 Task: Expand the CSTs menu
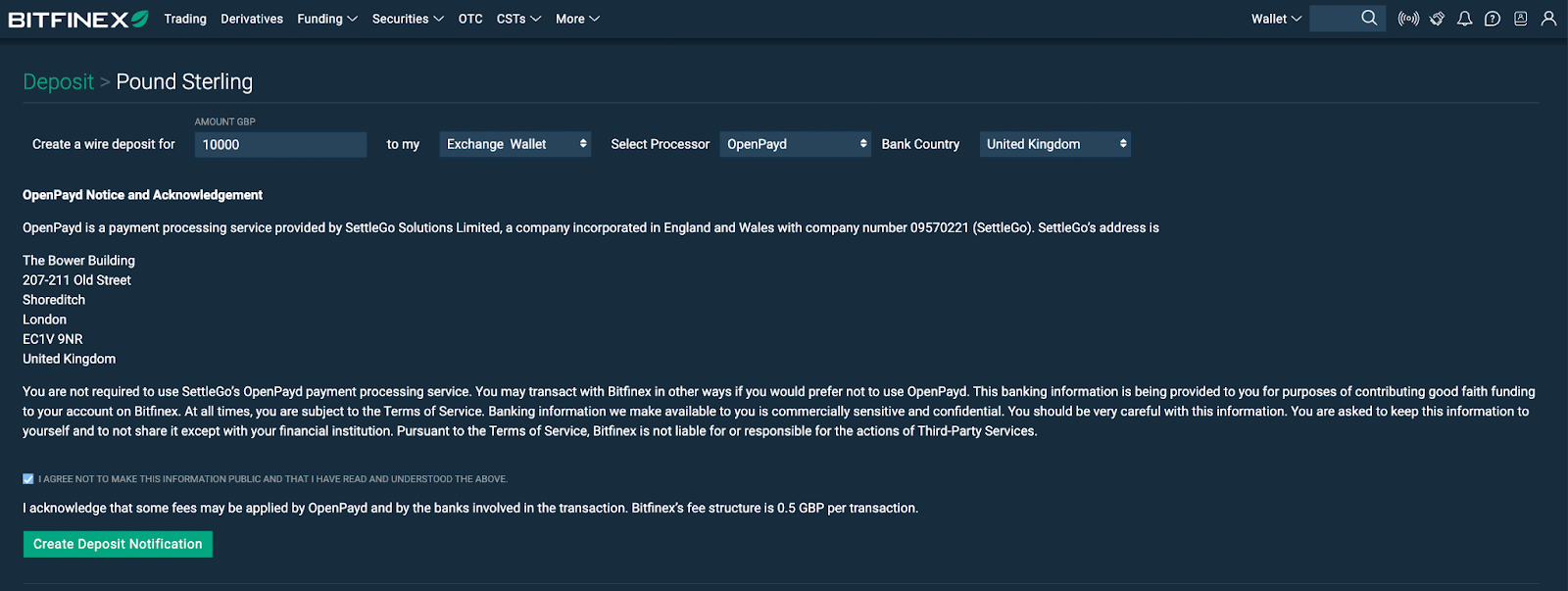pyautogui.click(x=518, y=19)
